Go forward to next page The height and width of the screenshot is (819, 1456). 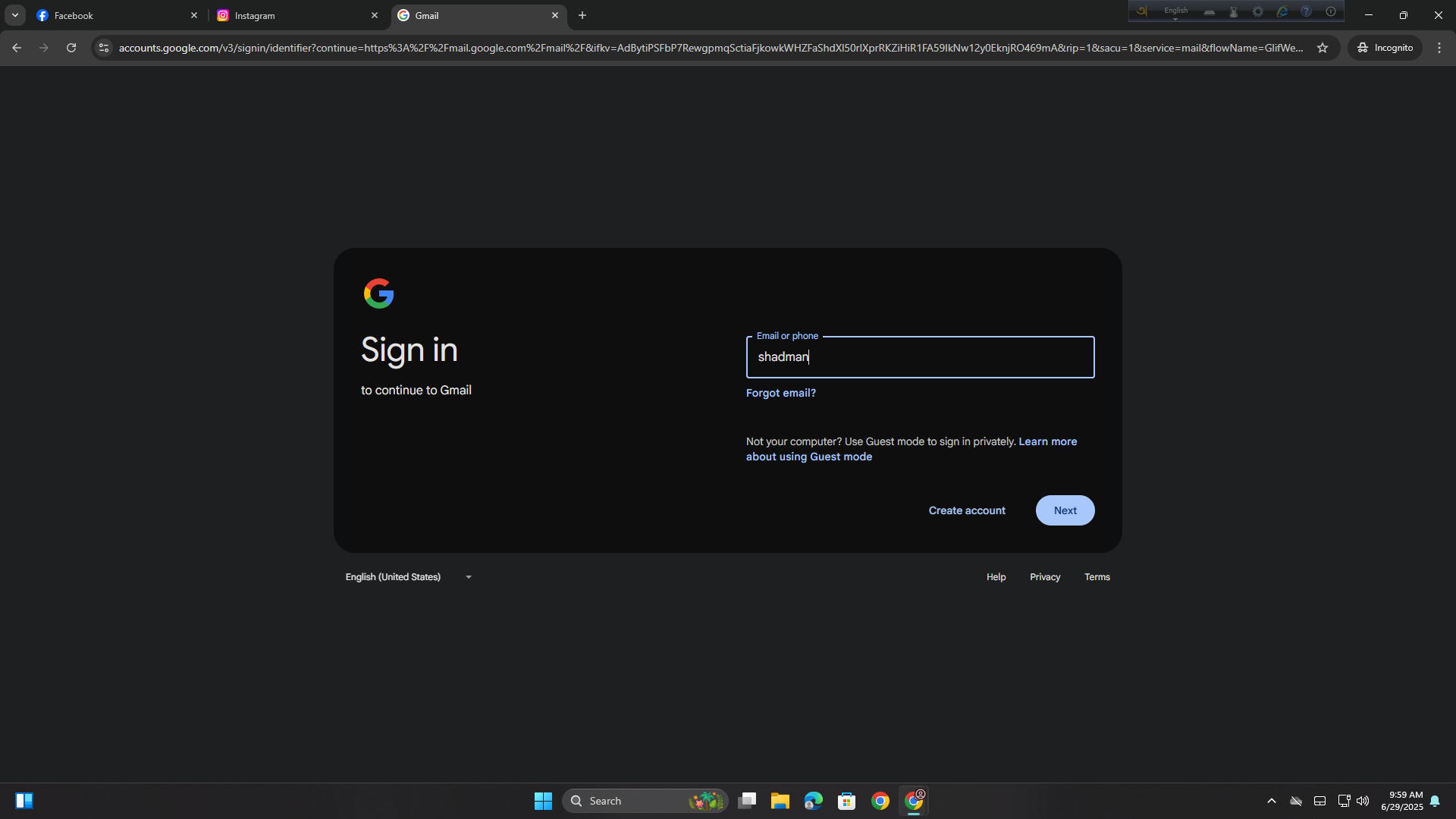[44, 48]
